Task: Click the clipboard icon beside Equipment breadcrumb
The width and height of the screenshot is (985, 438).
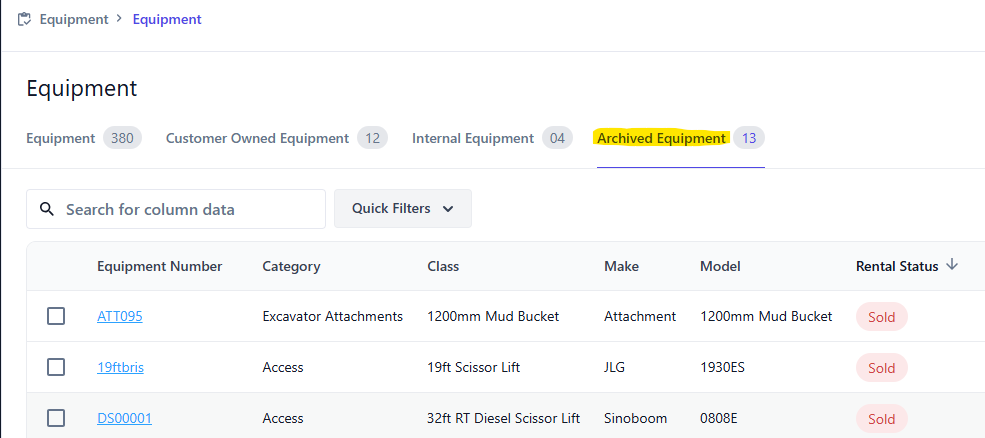Action: coord(24,19)
